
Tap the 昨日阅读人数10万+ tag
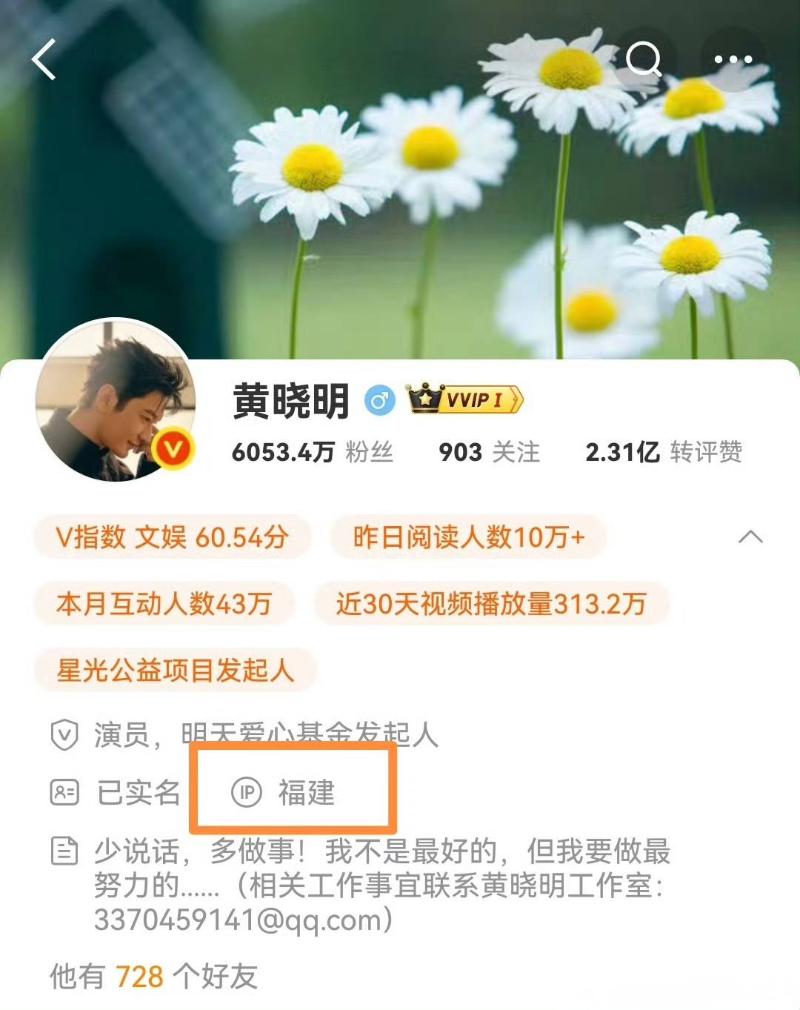click(468, 537)
